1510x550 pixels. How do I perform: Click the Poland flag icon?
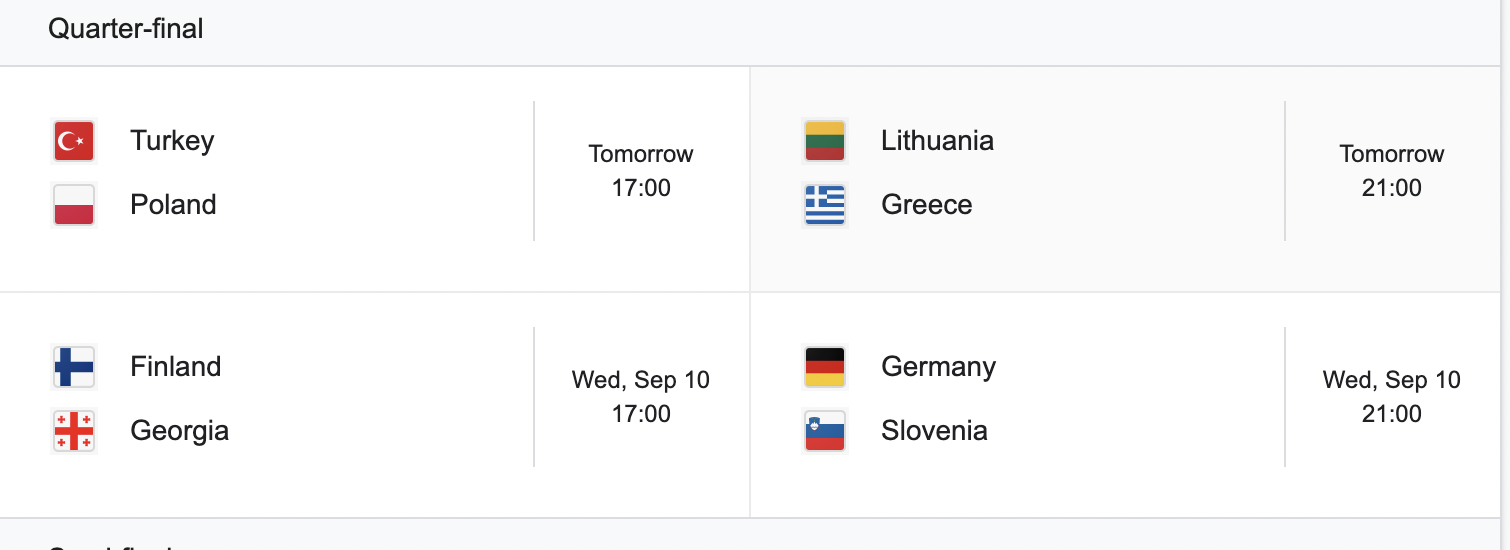(x=74, y=205)
